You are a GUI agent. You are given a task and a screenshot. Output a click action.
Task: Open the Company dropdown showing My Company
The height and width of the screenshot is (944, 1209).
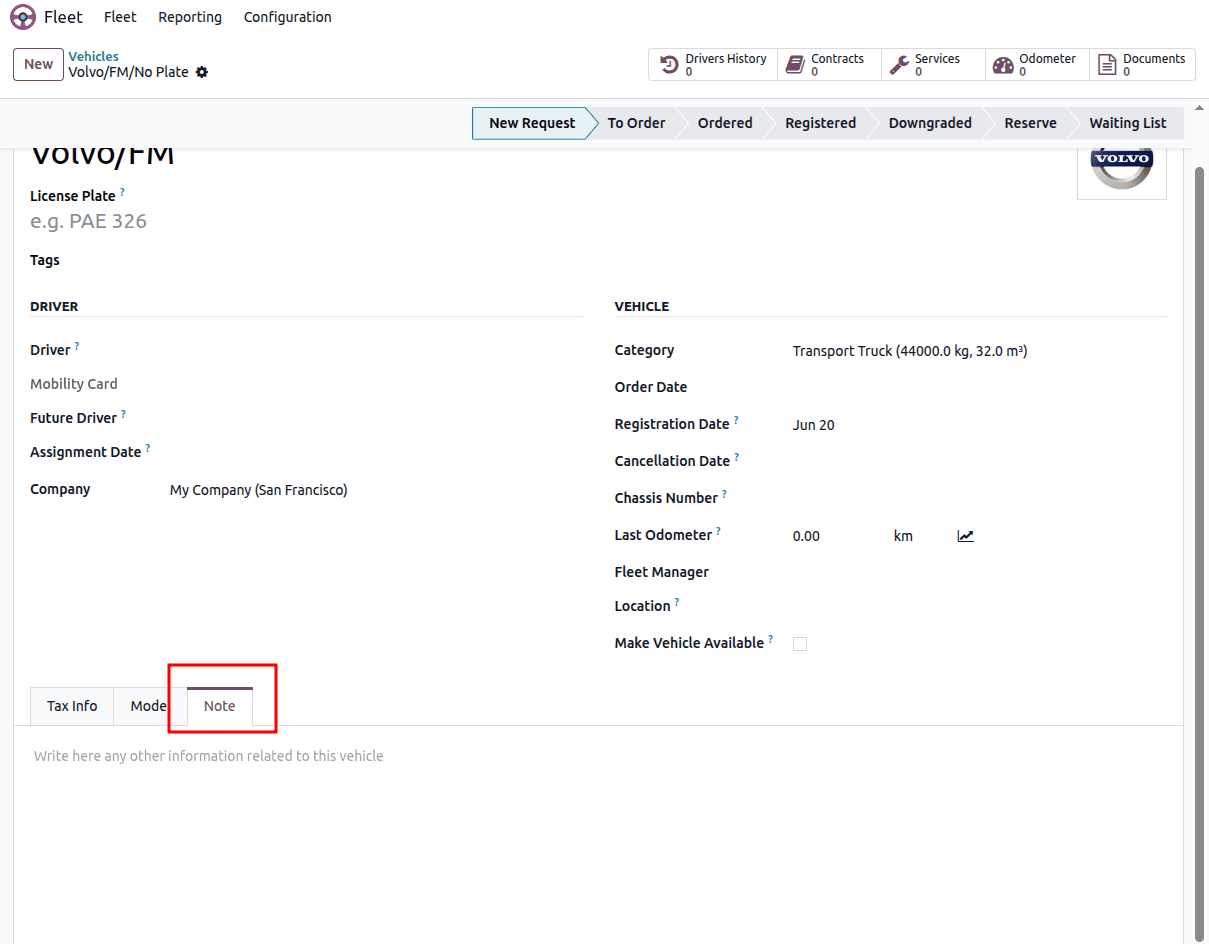[376, 490]
